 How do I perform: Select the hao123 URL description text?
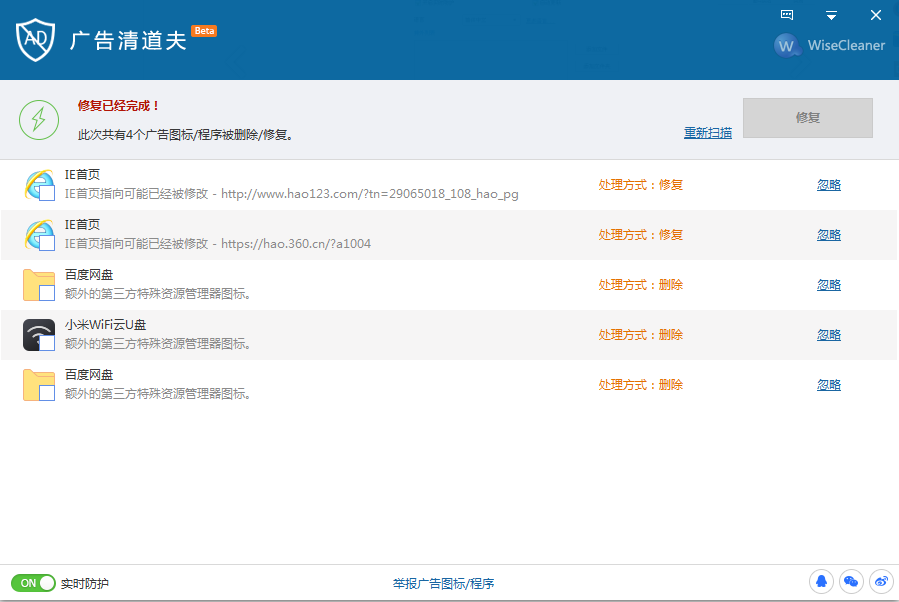[x=291, y=194]
